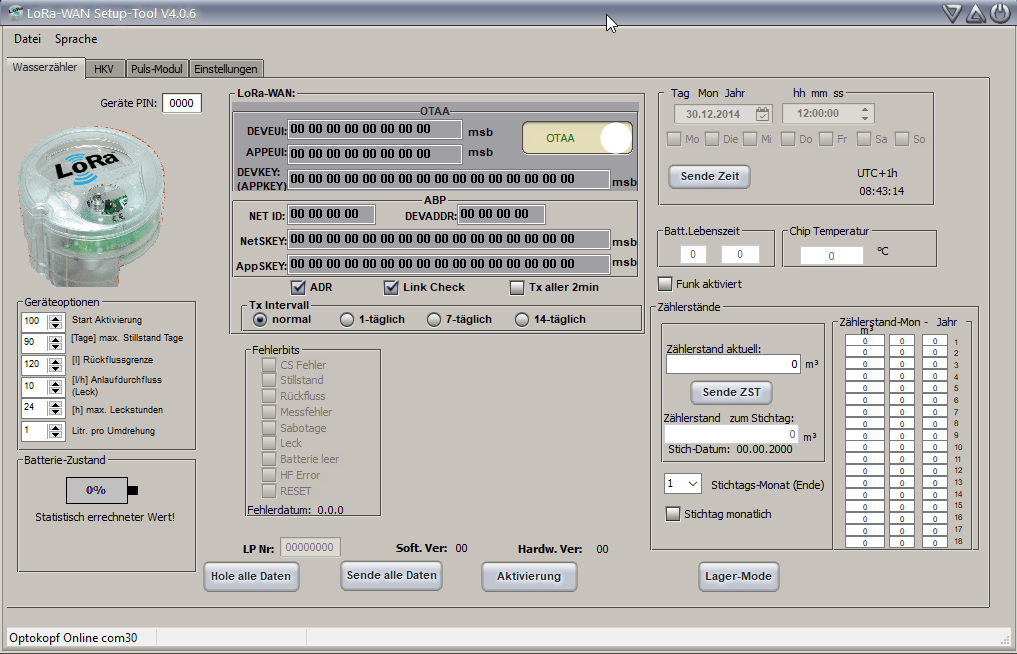The height and width of the screenshot is (654, 1017).
Task: Click Hole alle Daten button
Action: coord(251,577)
